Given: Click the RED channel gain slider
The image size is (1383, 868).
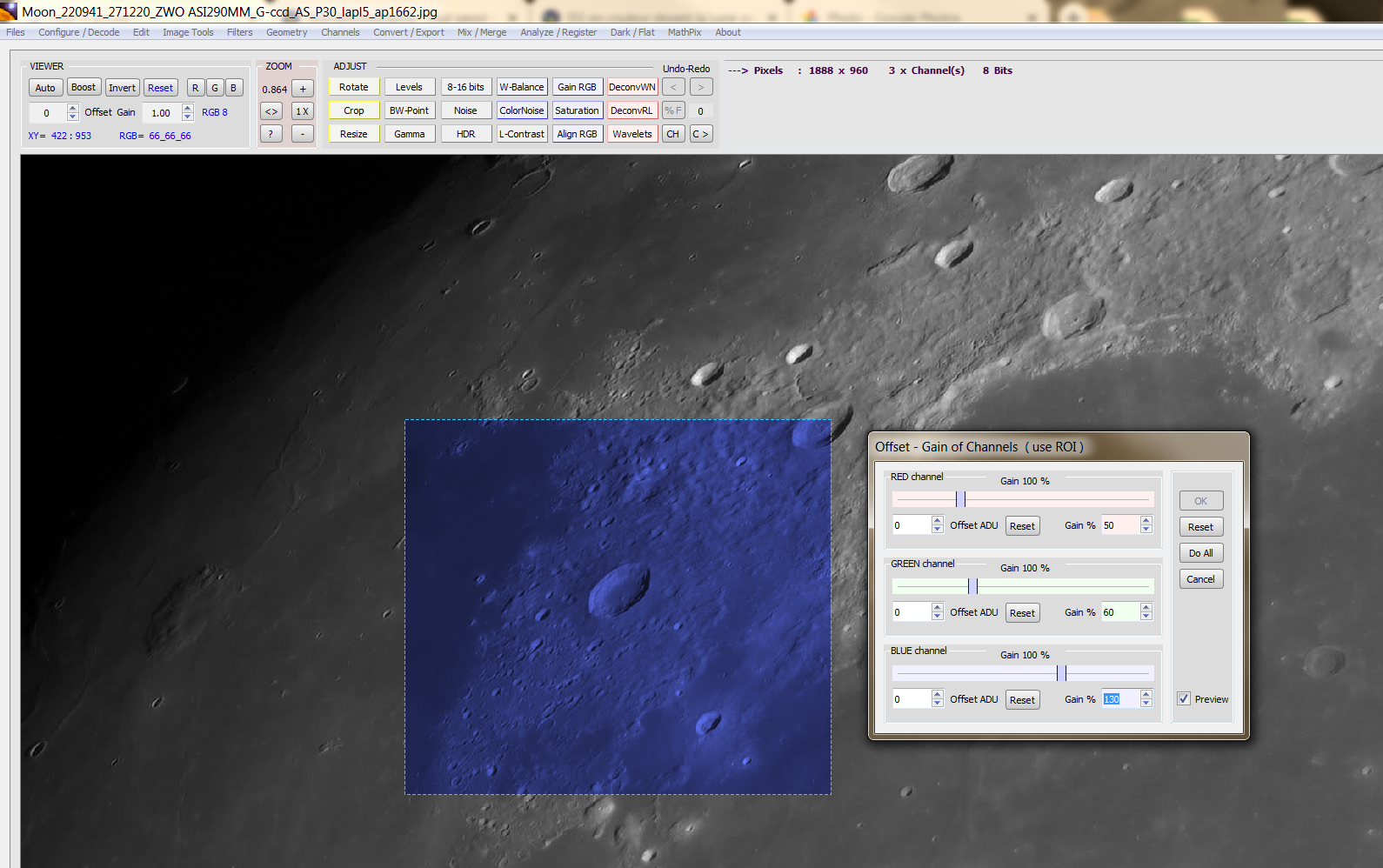Looking at the screenshot, I should pos(1023,499).
